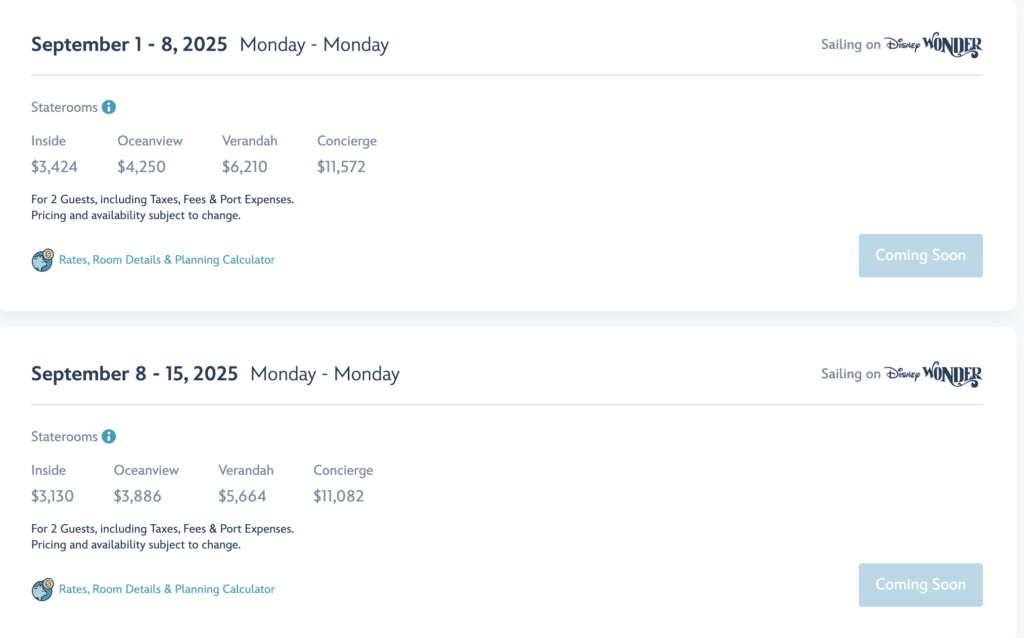Click Staterooms info icon for September 1-8
The image size is (1024, 638).
[109, 107]
